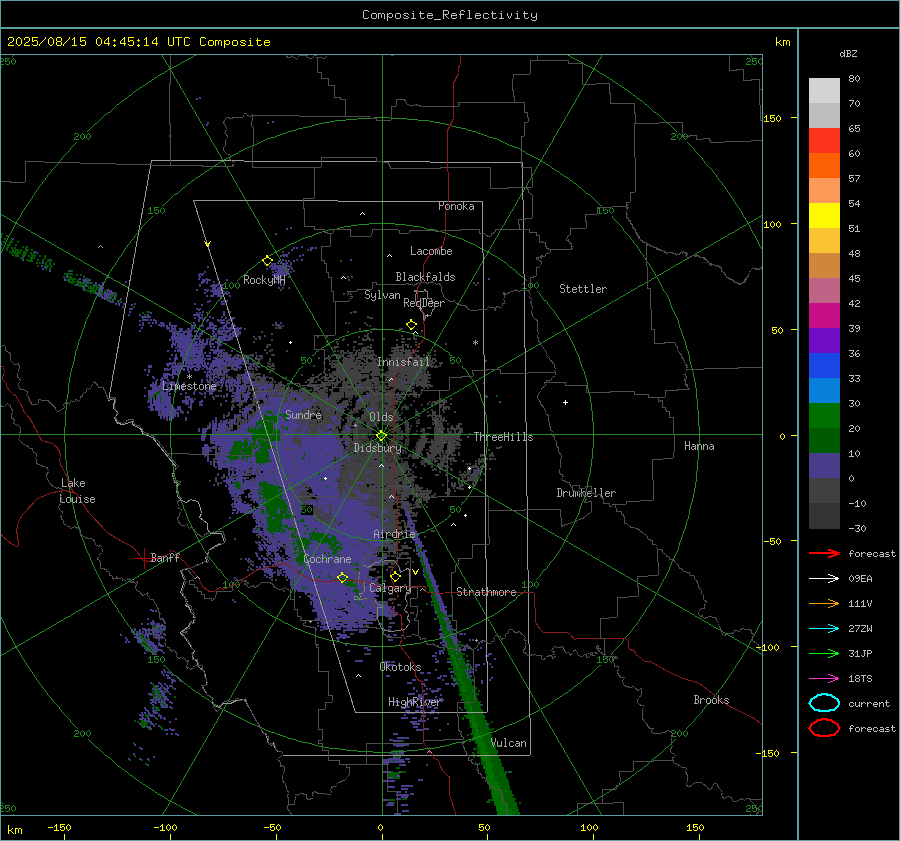This screenshot has width=900, height=841.
Task: Click the Olds town label
Action: (x=381, y=417)
